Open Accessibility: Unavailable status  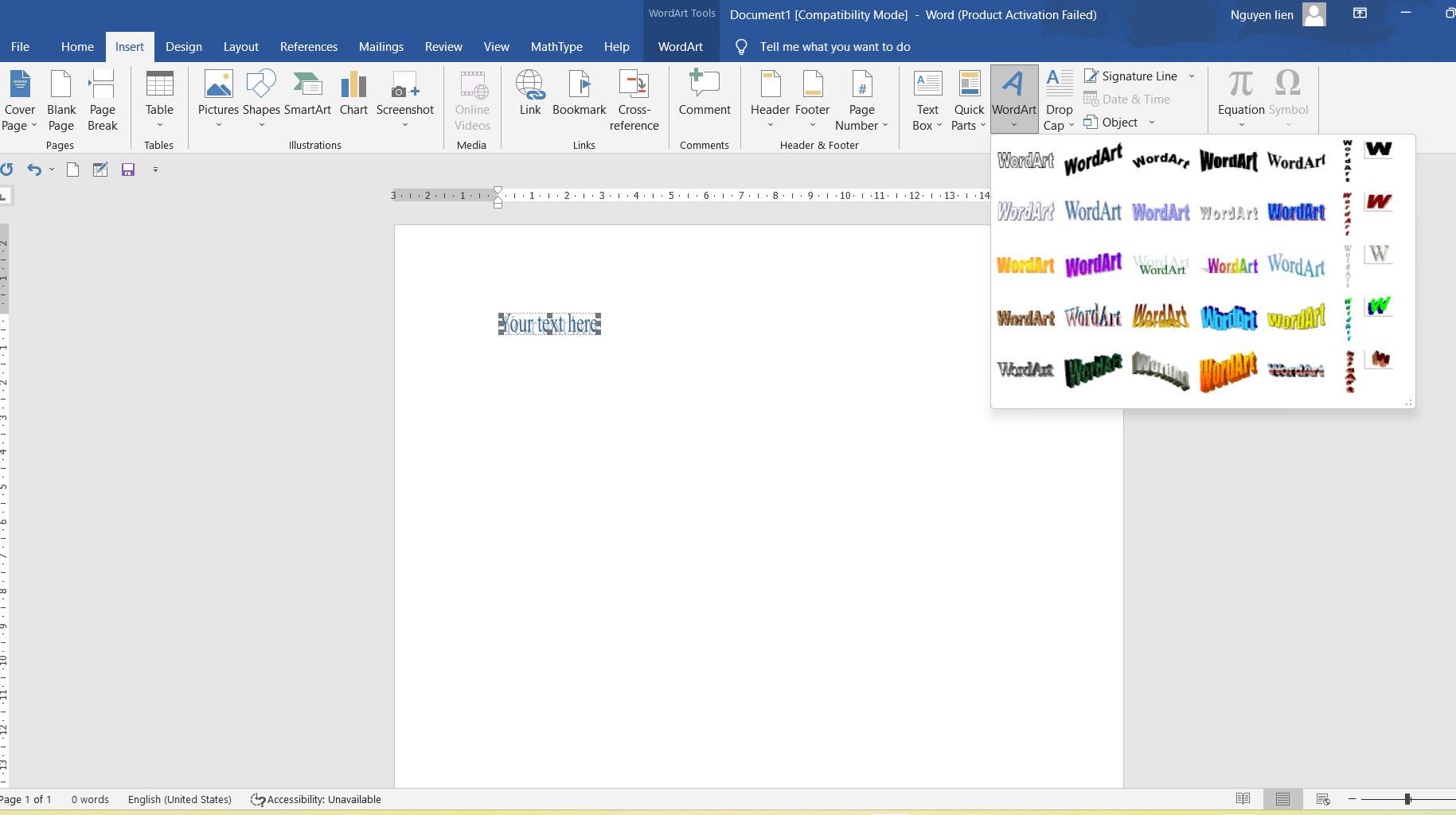tap(316, 800)
